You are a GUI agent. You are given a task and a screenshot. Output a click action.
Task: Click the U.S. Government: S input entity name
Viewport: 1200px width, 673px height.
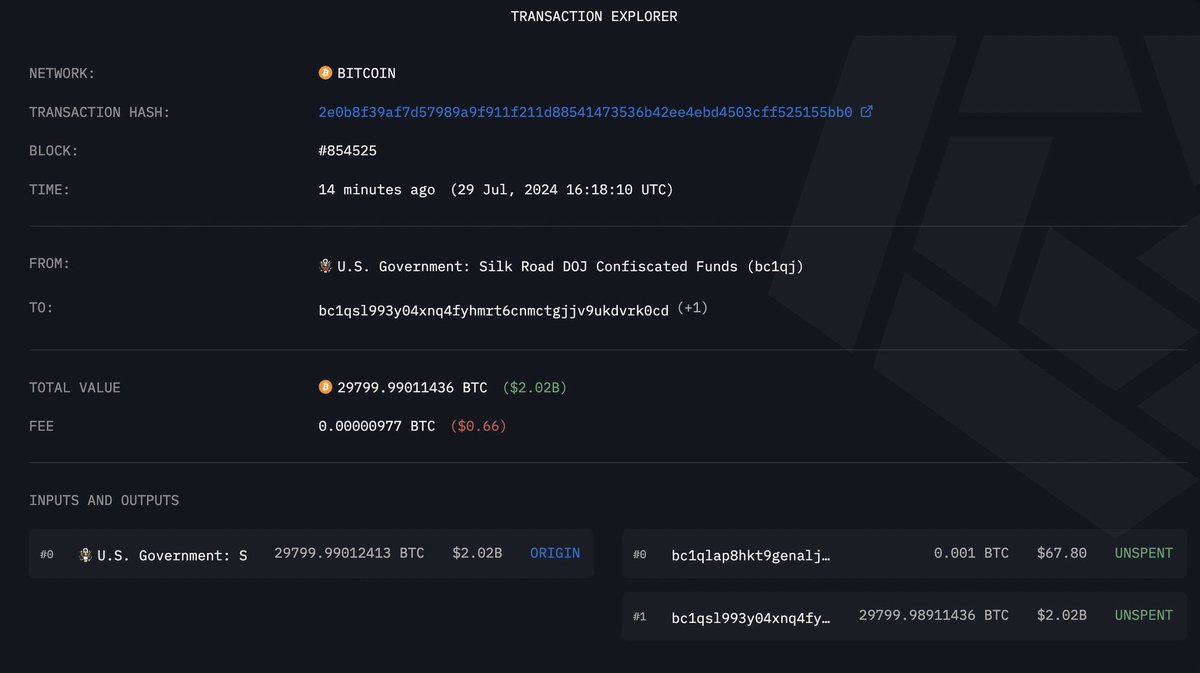coord(171,555)
